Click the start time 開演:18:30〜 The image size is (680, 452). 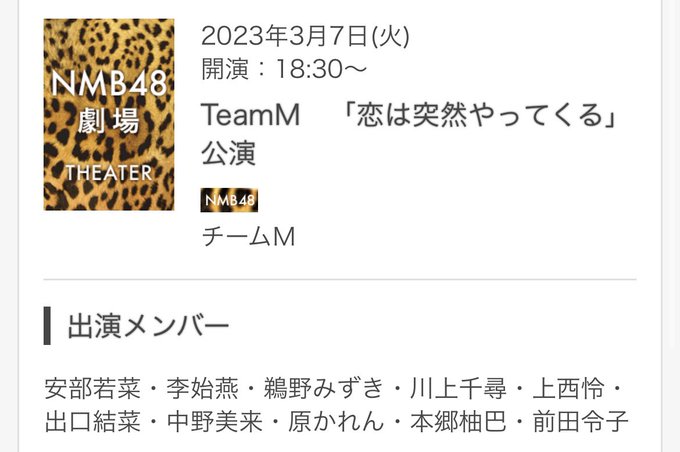[x=284, y=69]
